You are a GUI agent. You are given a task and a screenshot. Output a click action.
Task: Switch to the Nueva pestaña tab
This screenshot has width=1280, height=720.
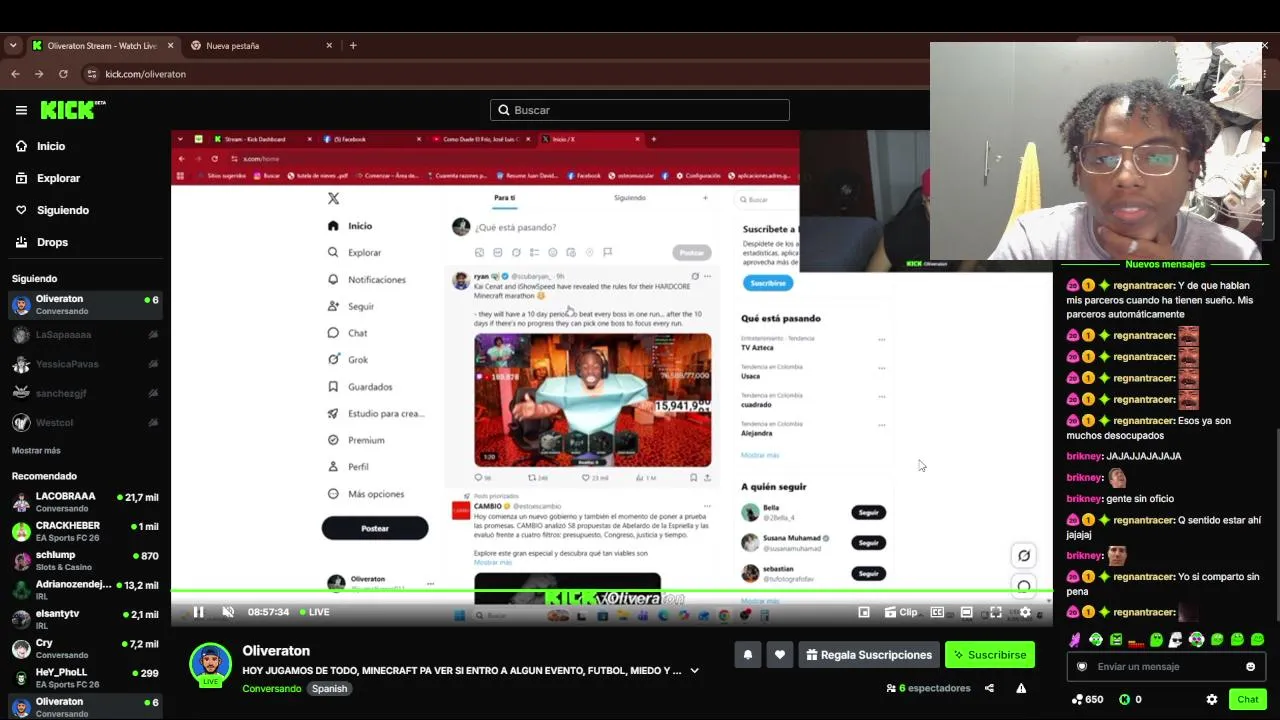coord(260,45)
